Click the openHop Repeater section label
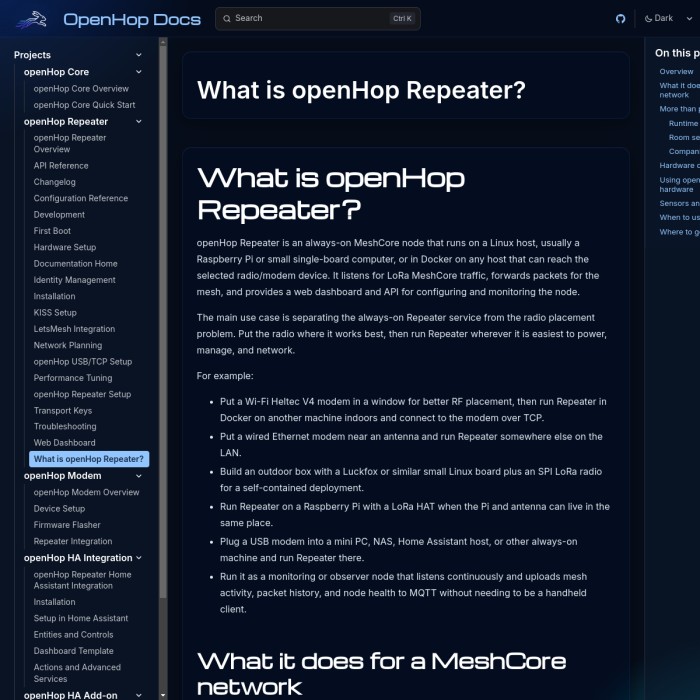700x700 pixels. pyautogui.click(x=66, y=121)
